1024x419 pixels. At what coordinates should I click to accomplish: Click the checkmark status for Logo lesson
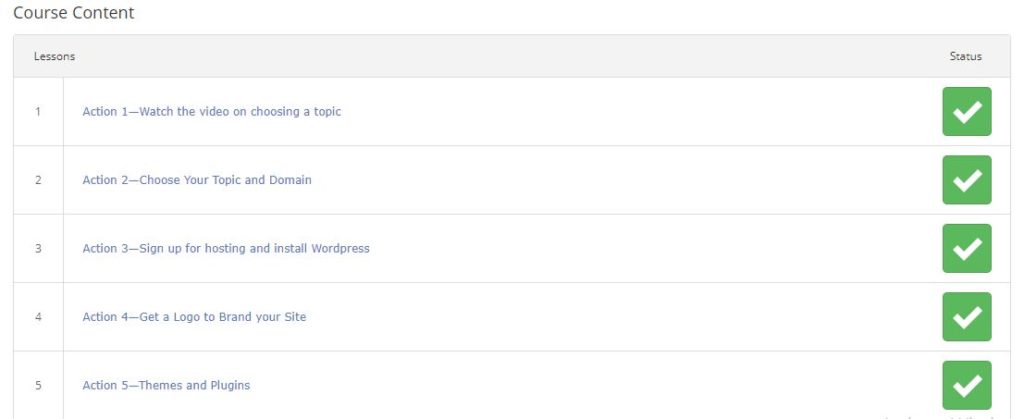(967, 317)
